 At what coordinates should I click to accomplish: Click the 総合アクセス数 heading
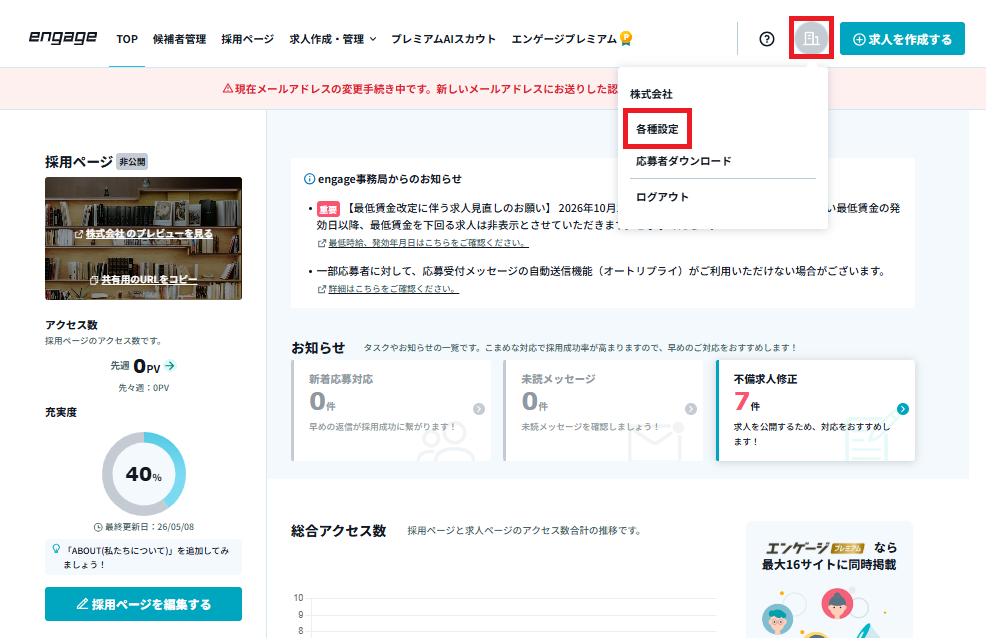(x=338, y=531)
